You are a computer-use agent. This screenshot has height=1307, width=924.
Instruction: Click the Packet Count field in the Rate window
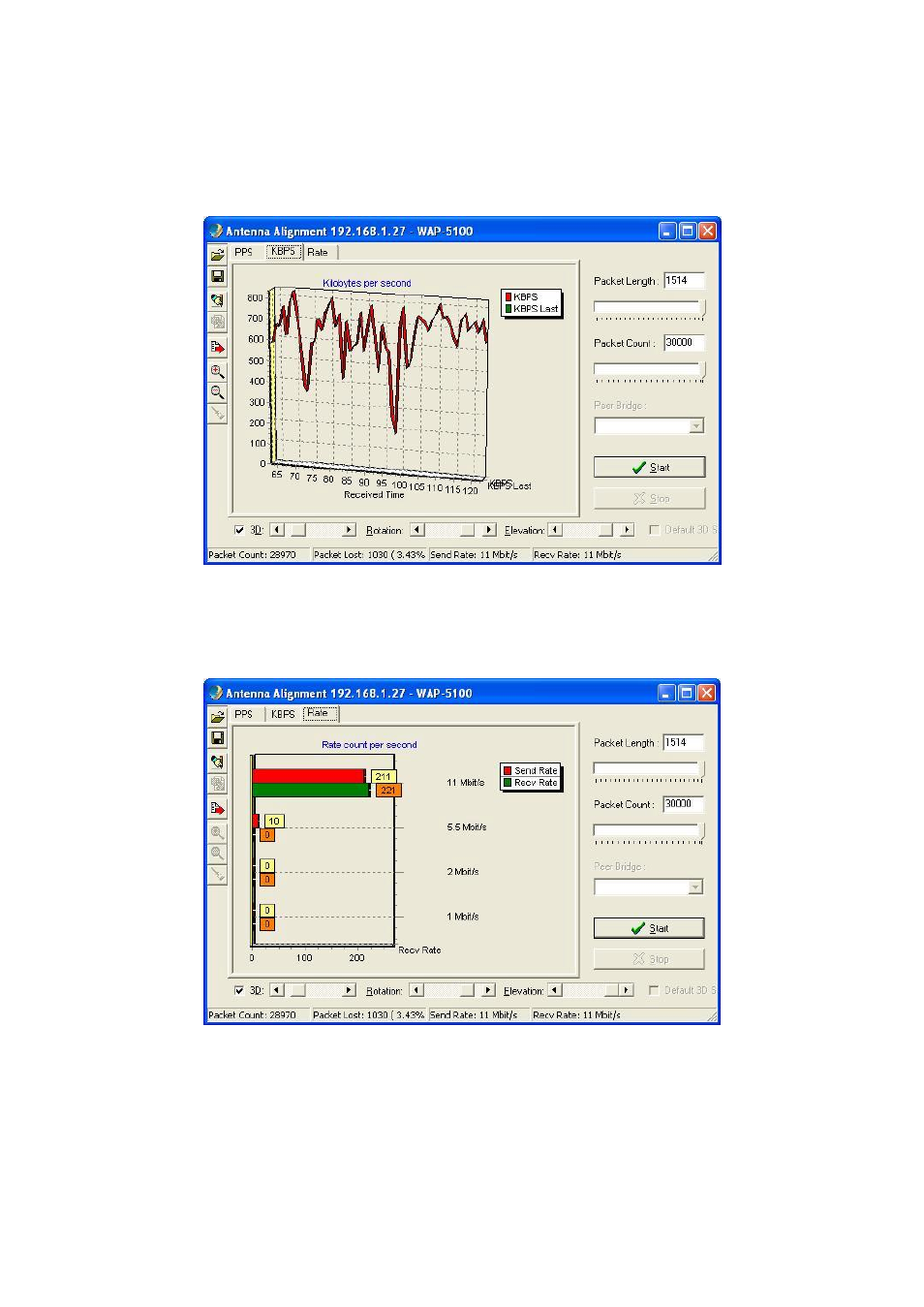(x=683, y=804)
